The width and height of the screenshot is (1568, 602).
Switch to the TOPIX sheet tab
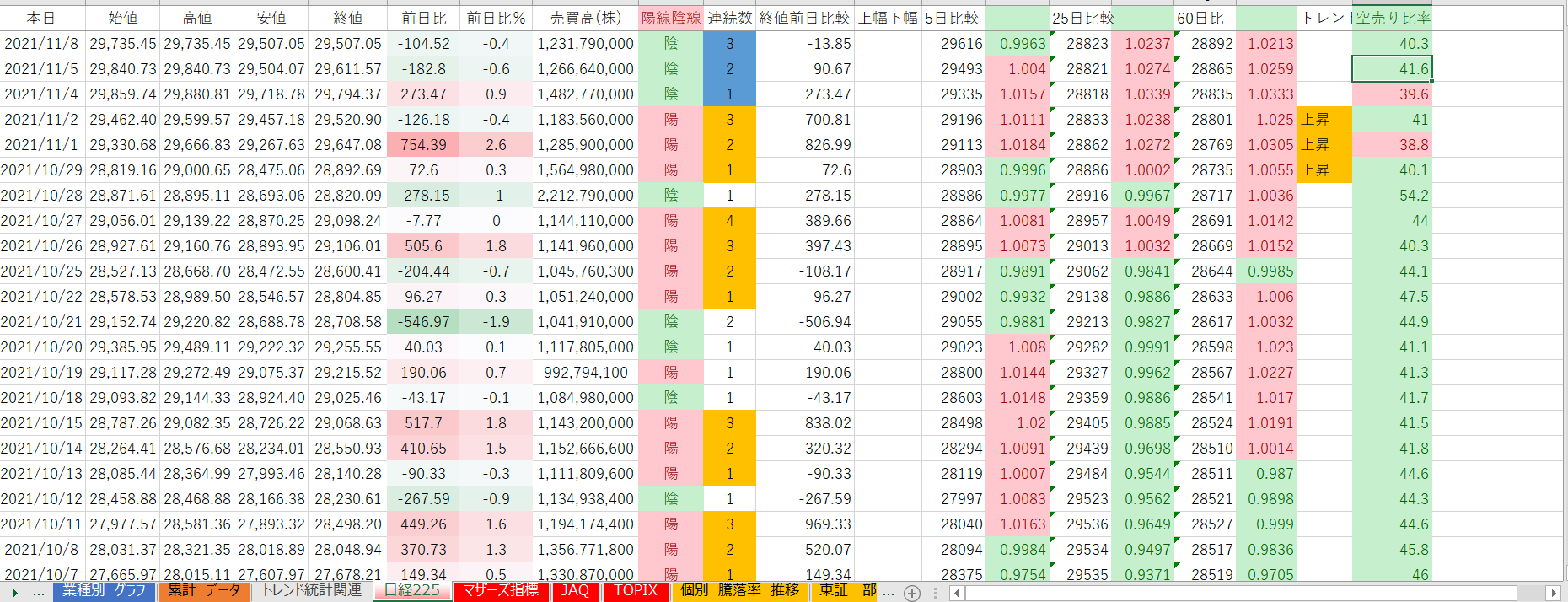[636, 591]
